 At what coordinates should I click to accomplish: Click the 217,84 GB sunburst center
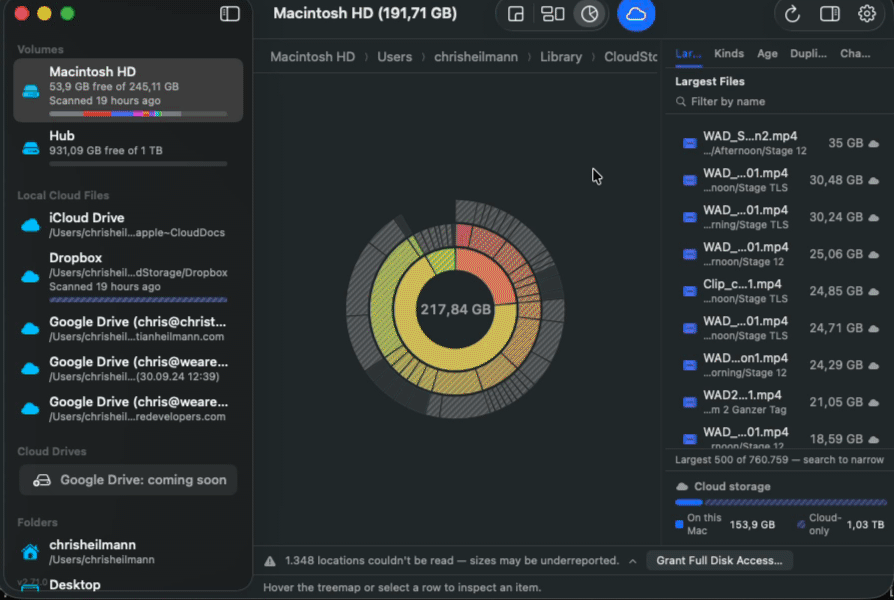click(x=455, y=310)
